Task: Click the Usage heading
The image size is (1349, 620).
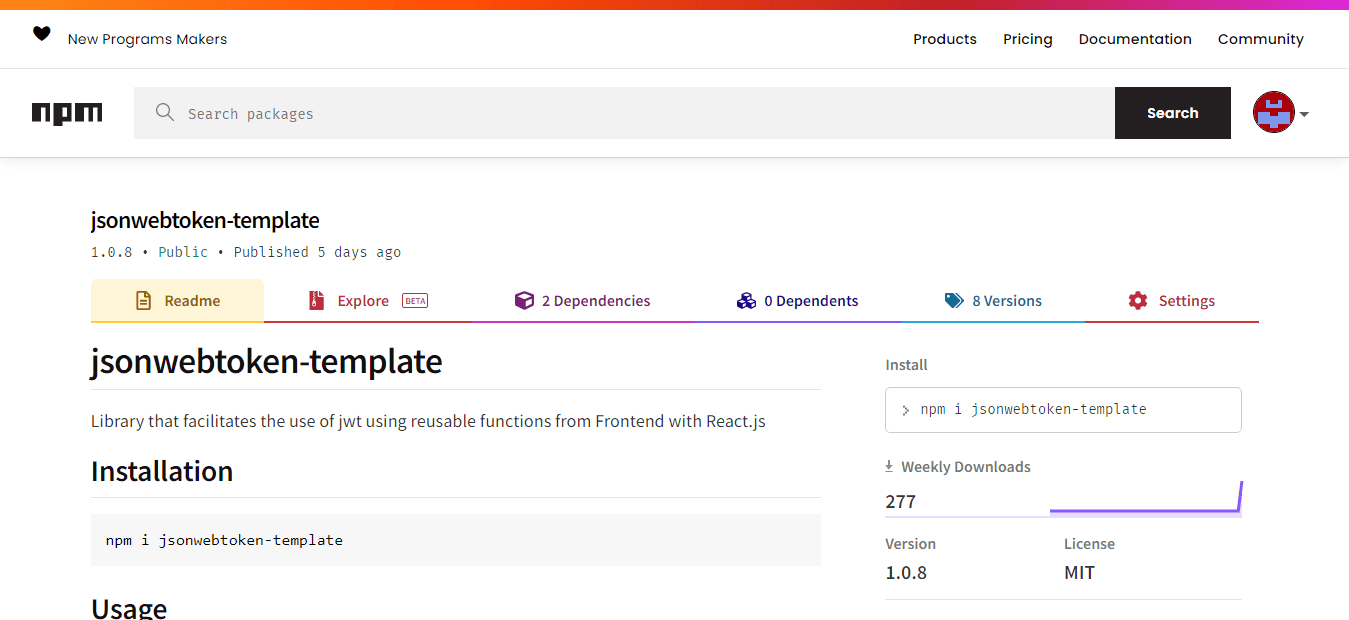Action: point(129,608)
